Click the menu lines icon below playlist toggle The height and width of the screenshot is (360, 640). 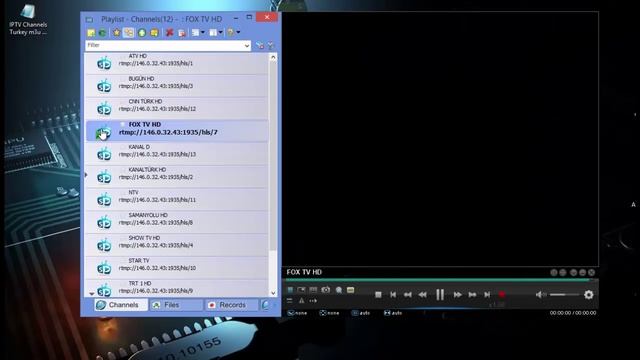pyautogui.click(x=289, y=301)
